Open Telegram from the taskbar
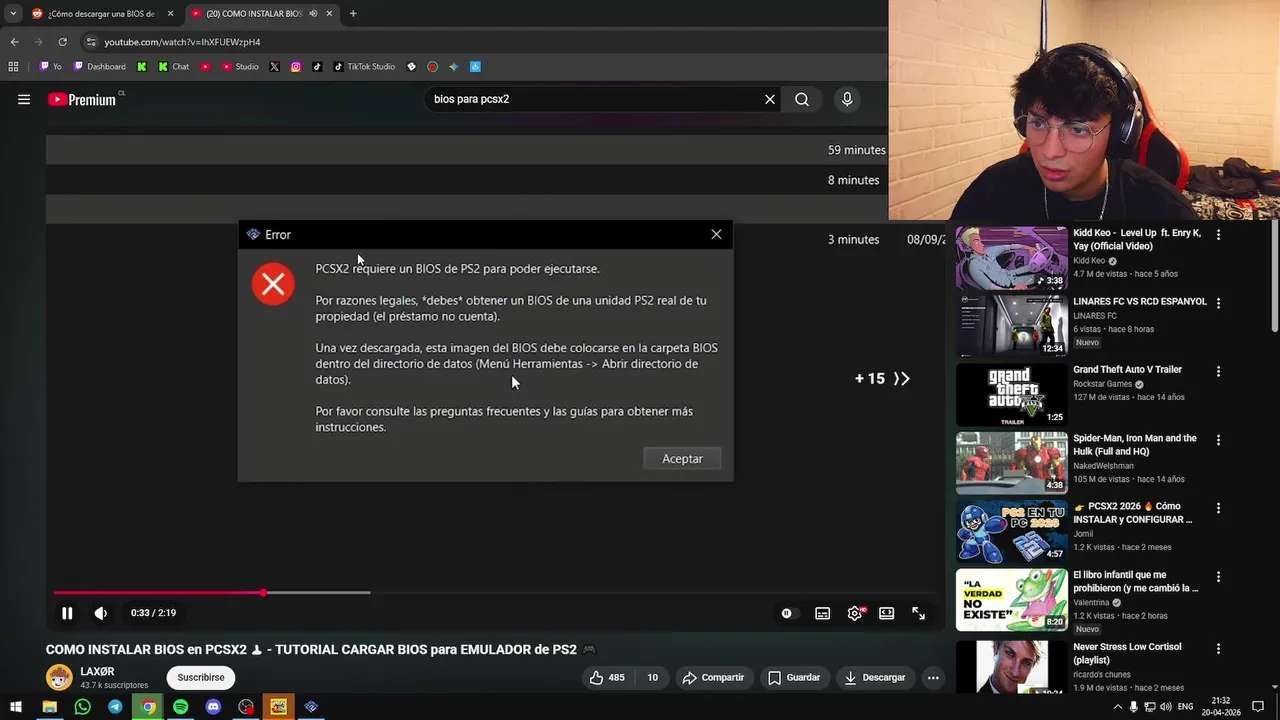The height and width of the screenshot is (720, 1280). [115, 707]
